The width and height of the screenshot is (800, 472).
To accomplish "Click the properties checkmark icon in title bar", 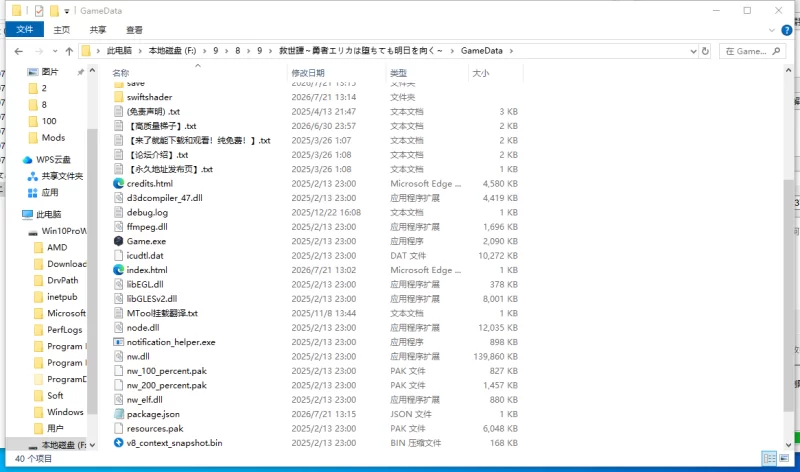I will tap(39, 10).
